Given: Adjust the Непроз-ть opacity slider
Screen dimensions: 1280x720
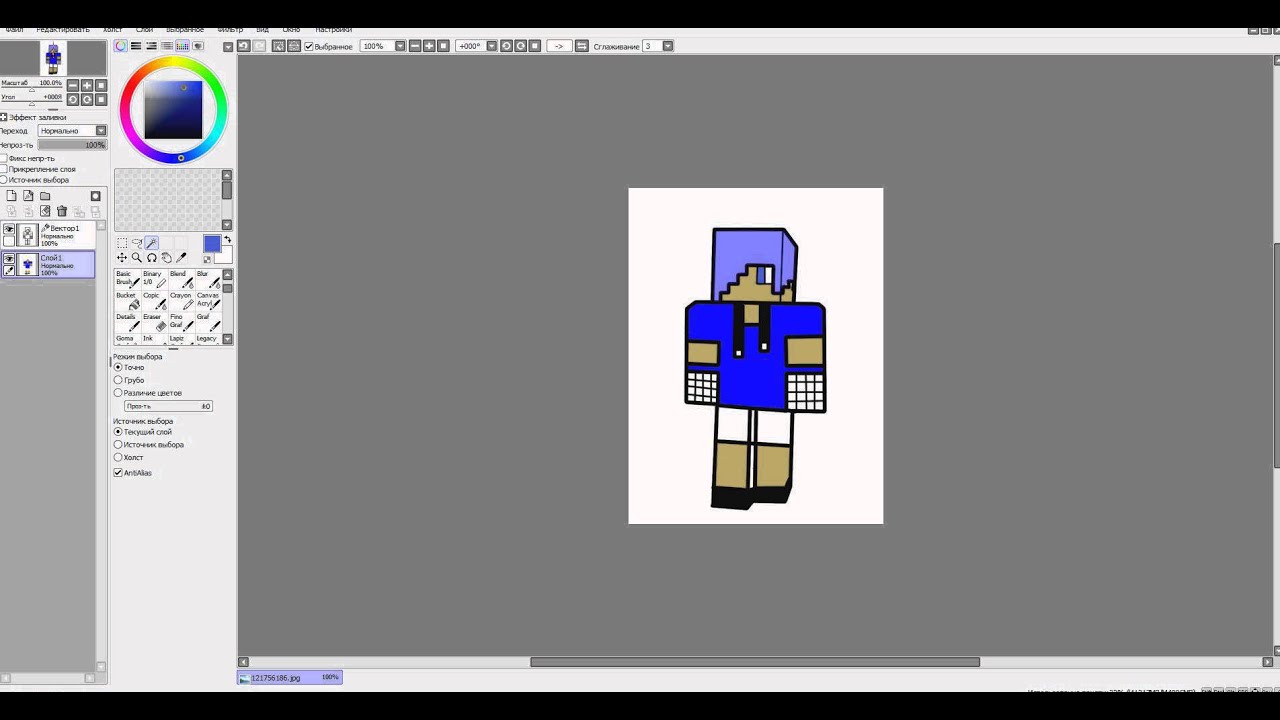Looking at the screenshot, I should pyautogui.click(x=72, y=145).
